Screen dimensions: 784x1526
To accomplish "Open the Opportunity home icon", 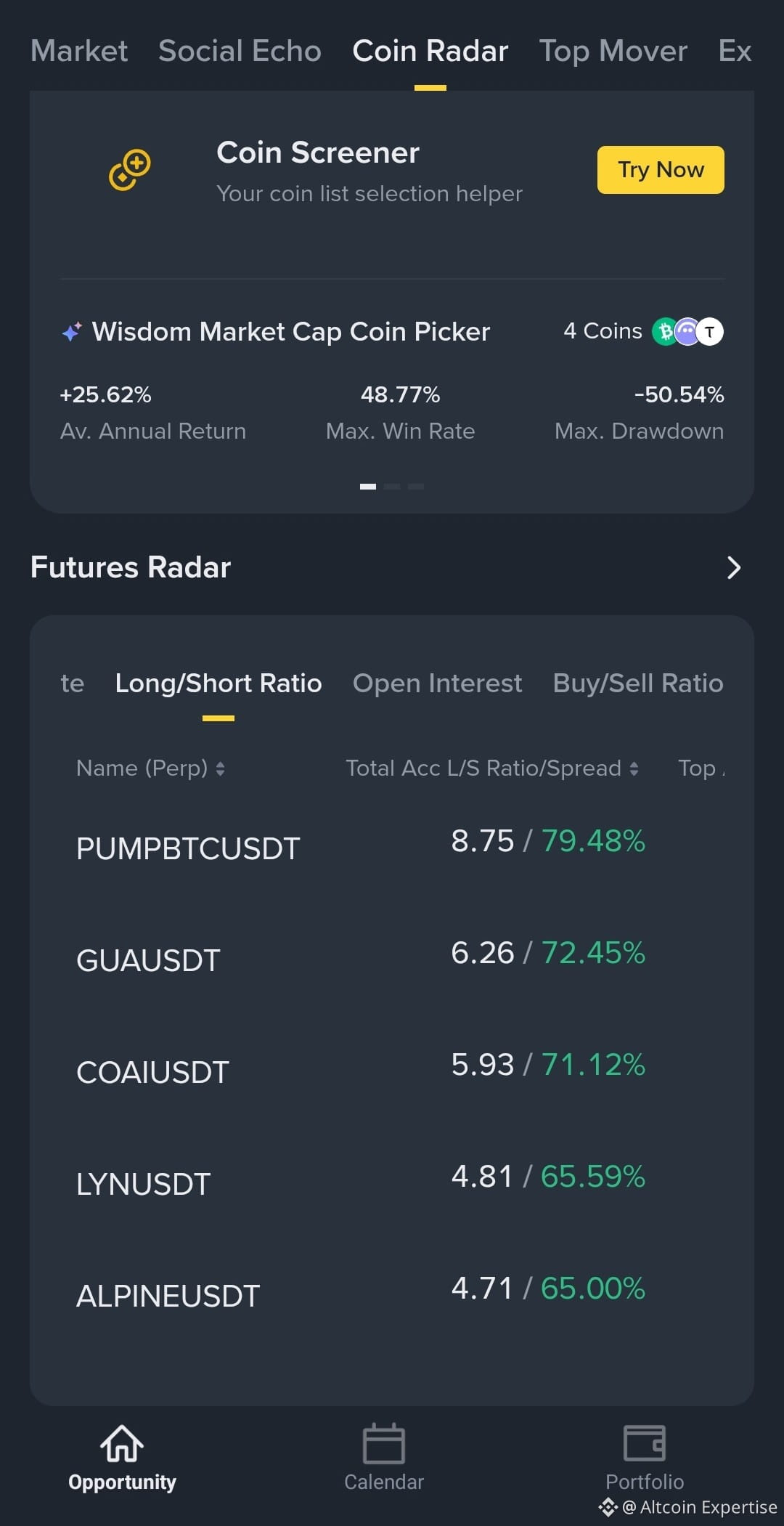I will [x=122, y=1443].
